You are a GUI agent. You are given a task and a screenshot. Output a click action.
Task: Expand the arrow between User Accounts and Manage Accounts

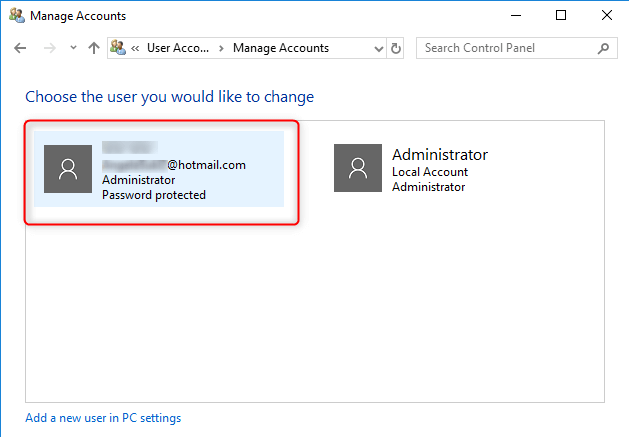pyautogui.click(x=222, y=48)
